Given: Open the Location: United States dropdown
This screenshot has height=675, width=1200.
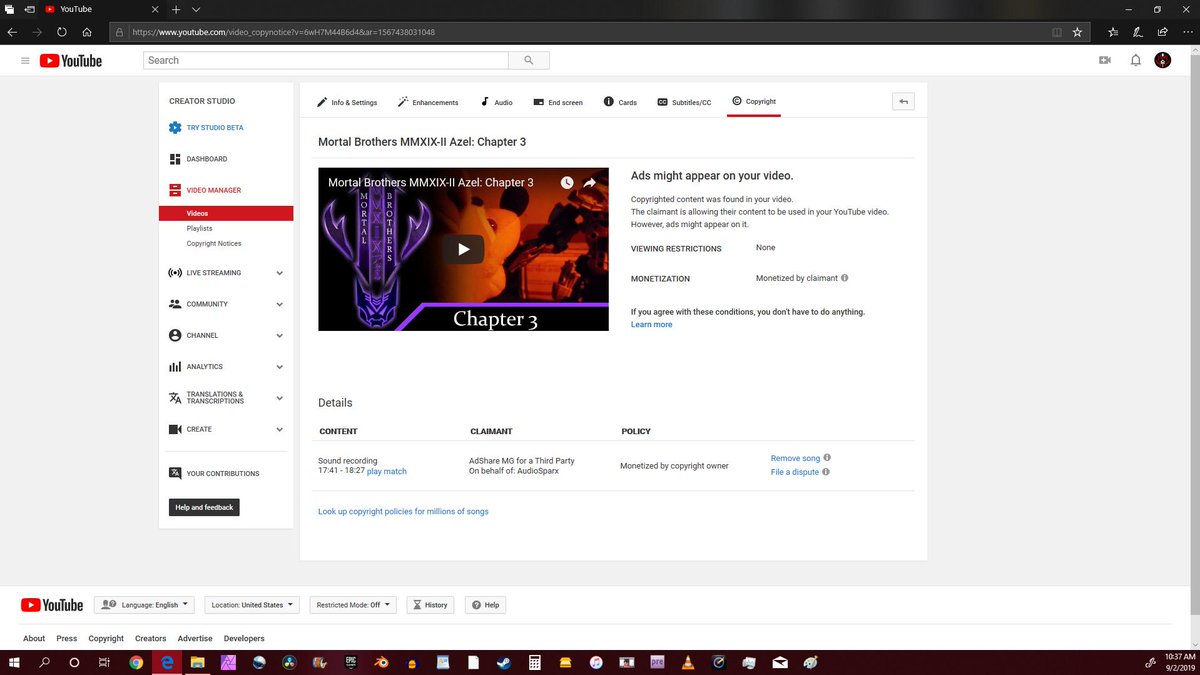Looking at the screenshot, I should (x=252, y=605).
